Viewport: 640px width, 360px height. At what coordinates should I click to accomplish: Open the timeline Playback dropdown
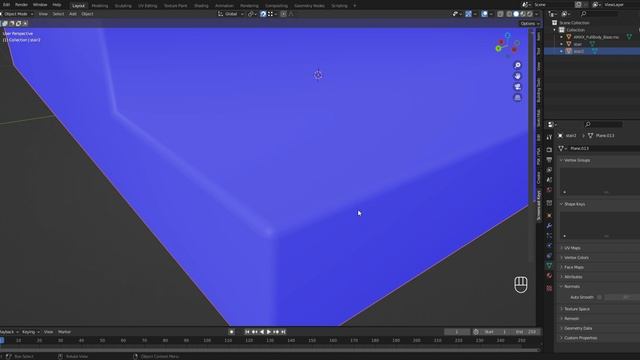[x=8, y=332]
